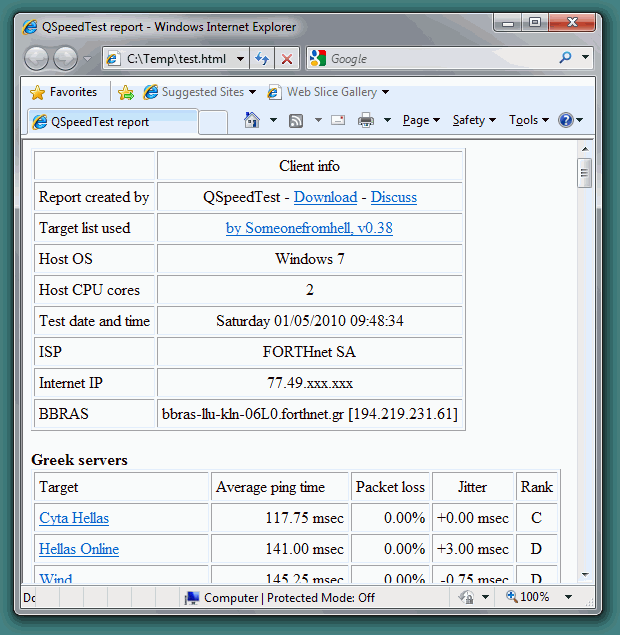Click the RSS Feeds icon
The height and width of the screenshot is (635, 620).
point(296,121)
